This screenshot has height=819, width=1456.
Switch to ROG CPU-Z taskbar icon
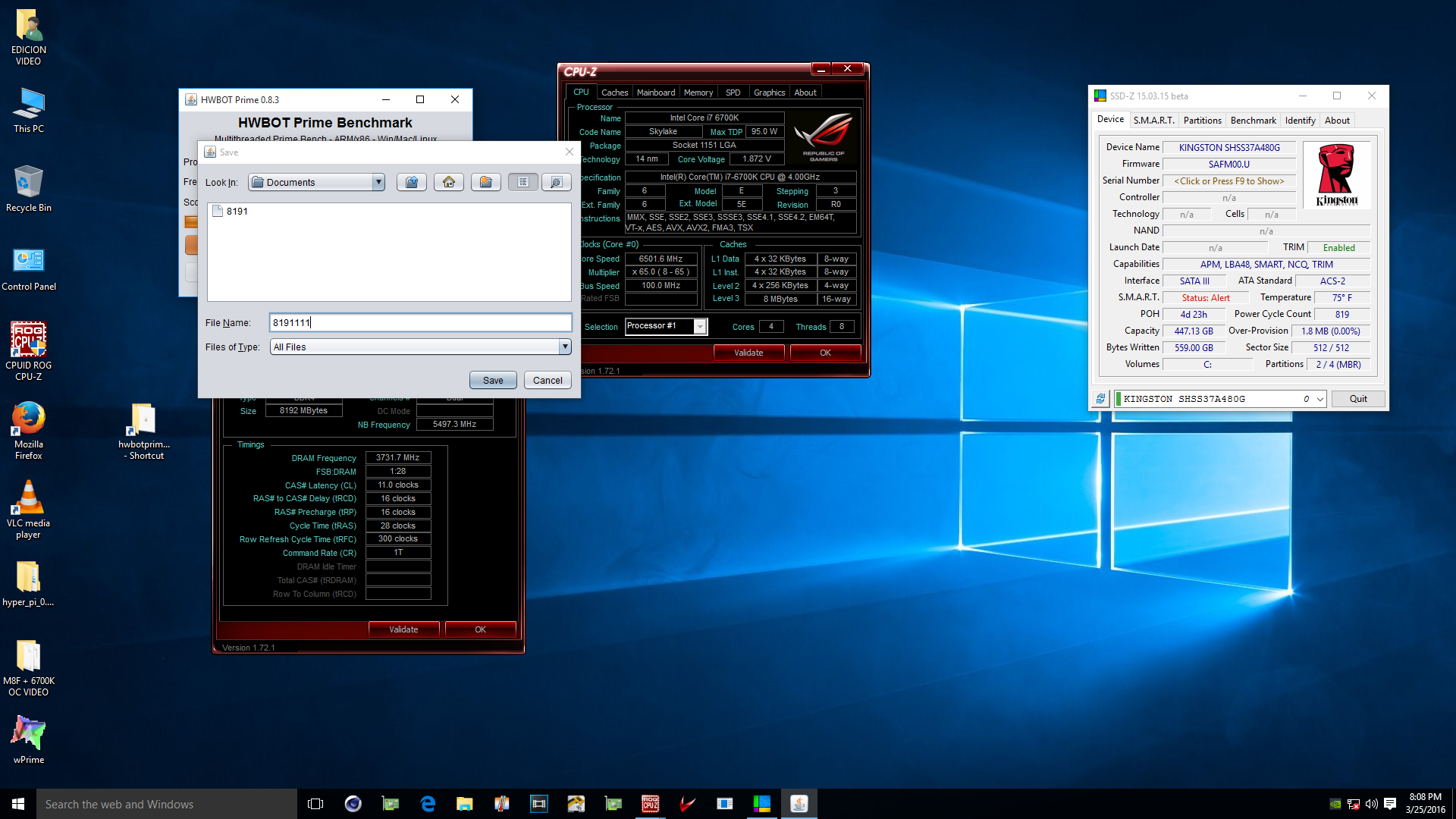click(651, 804)
